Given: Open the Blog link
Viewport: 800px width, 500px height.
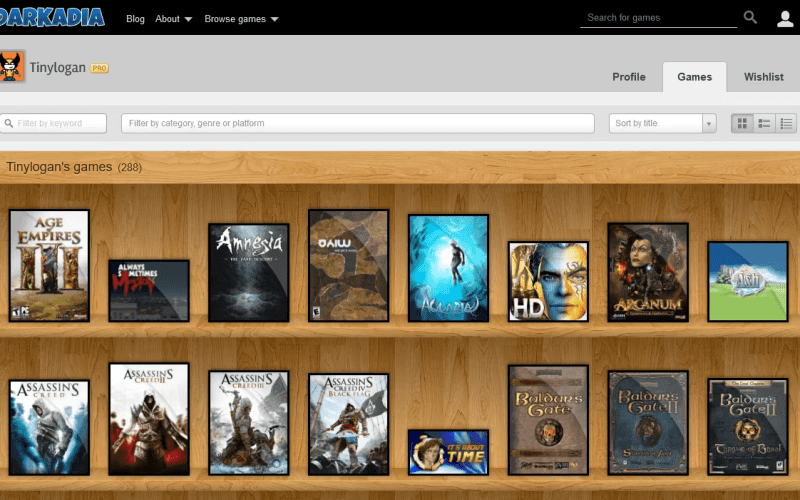Looking at the screenshot, I should pyautogui.click(x=135, y=19).
